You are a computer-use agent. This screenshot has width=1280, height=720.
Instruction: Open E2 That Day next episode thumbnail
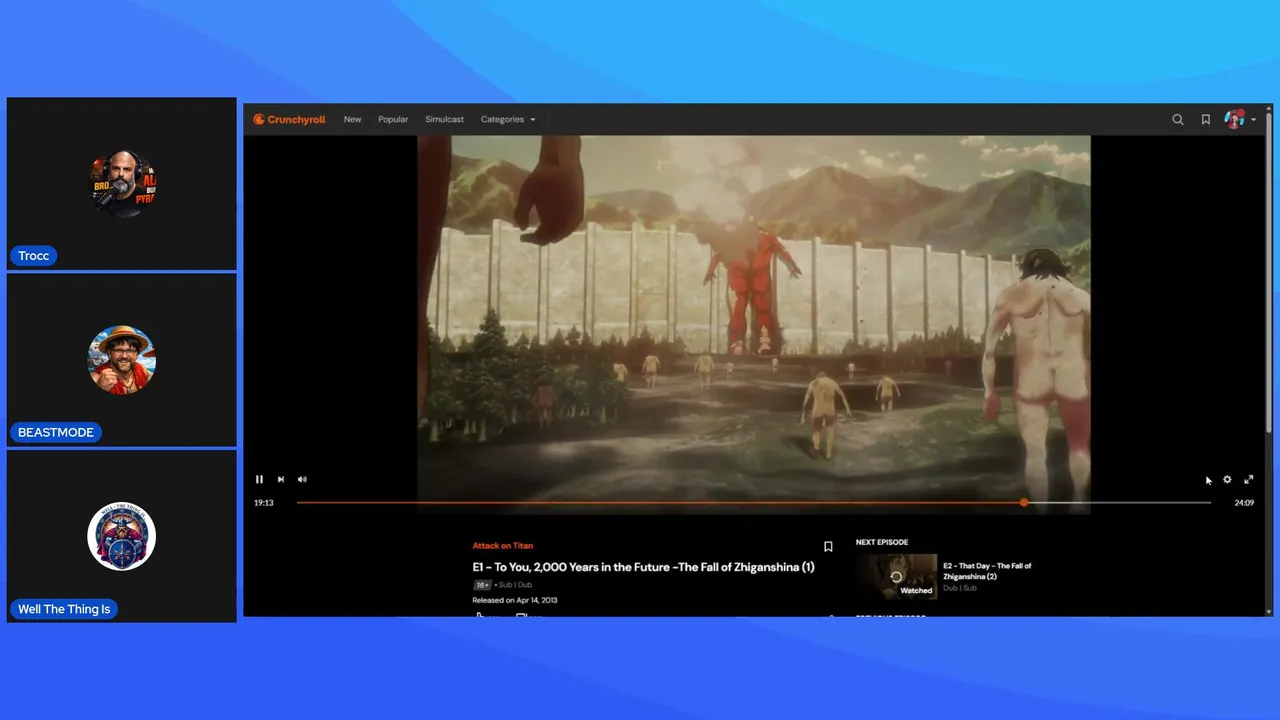click(896, 576)
